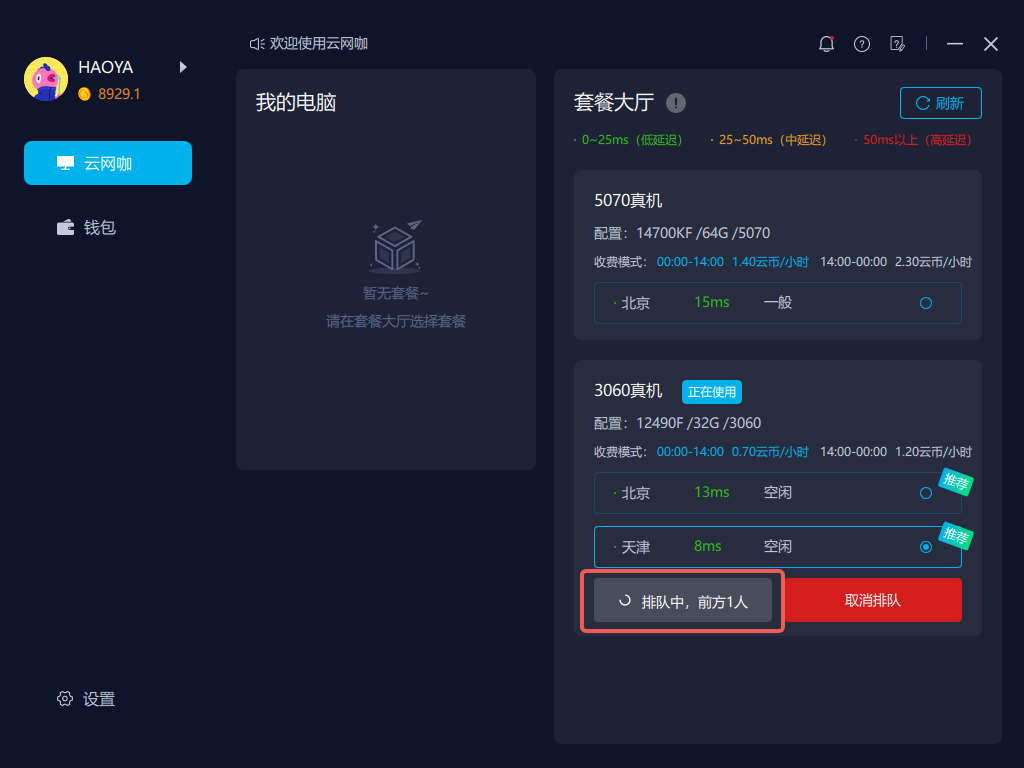Viewport: 1024px width, 768px height.
Task: Click the 刷新 refresh button
Action: click(x=940, y=103)
